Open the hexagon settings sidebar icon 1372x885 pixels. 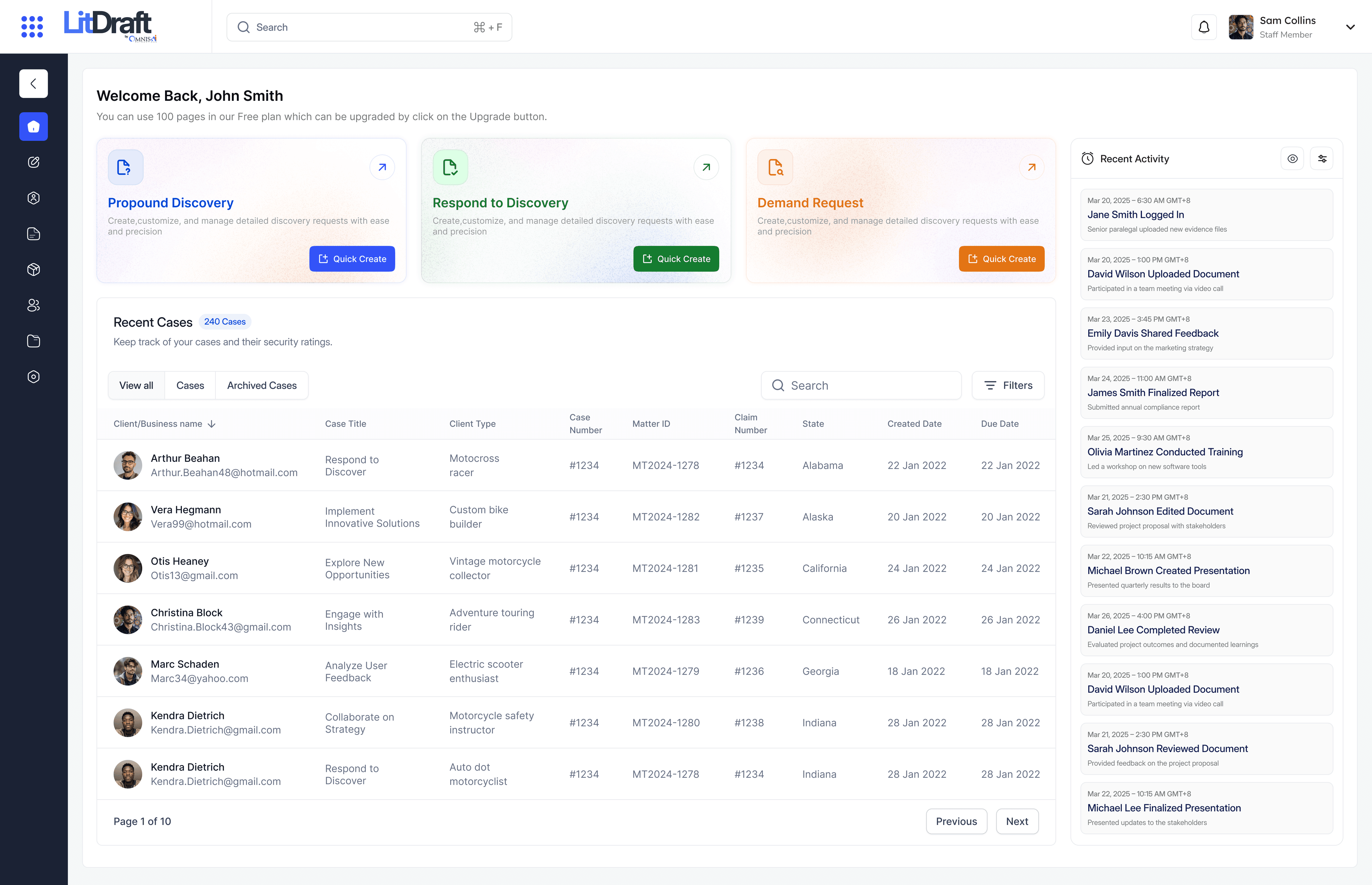point(33,377)
